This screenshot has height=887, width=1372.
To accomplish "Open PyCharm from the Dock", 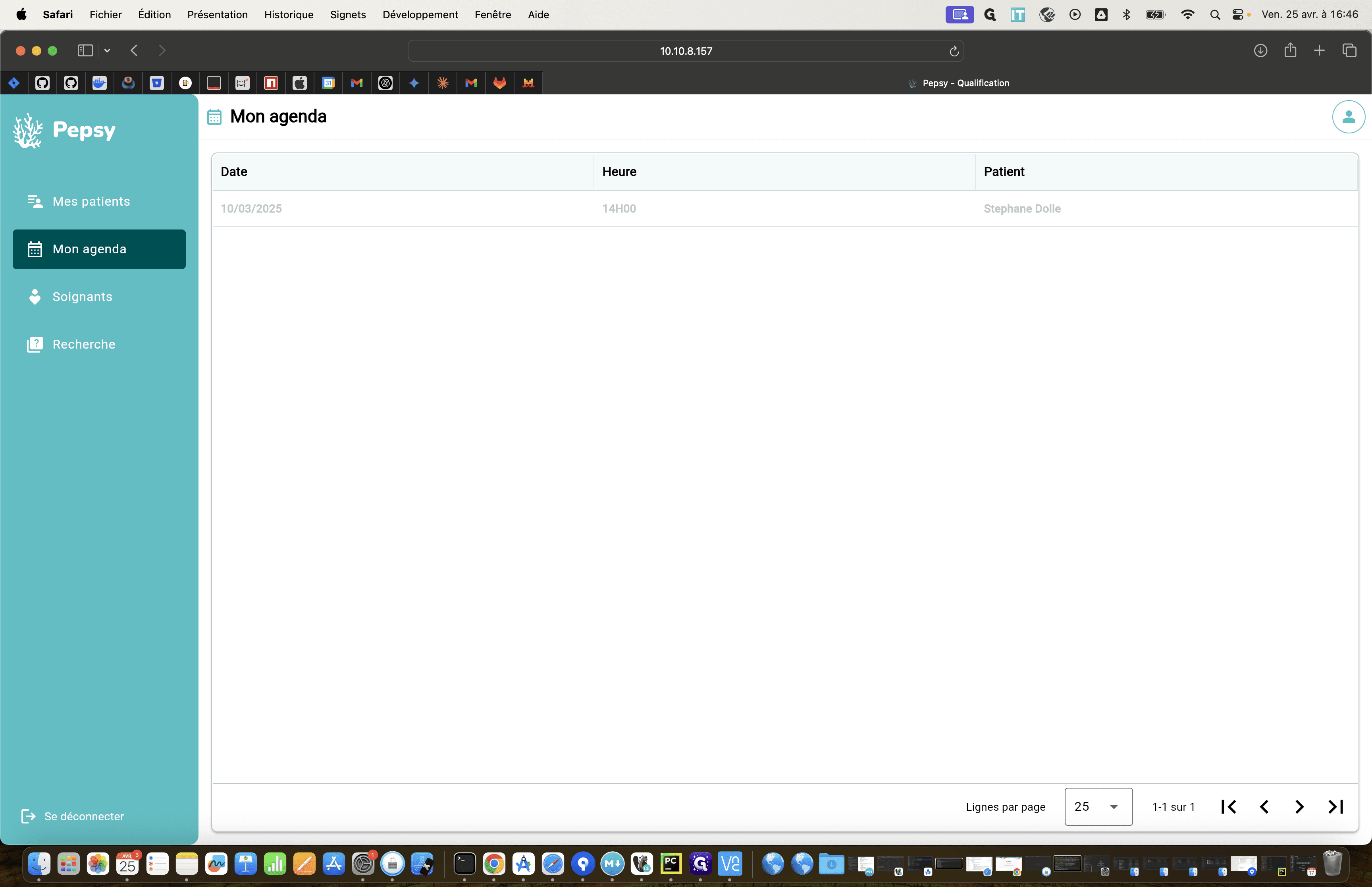I will coord(671,864).
